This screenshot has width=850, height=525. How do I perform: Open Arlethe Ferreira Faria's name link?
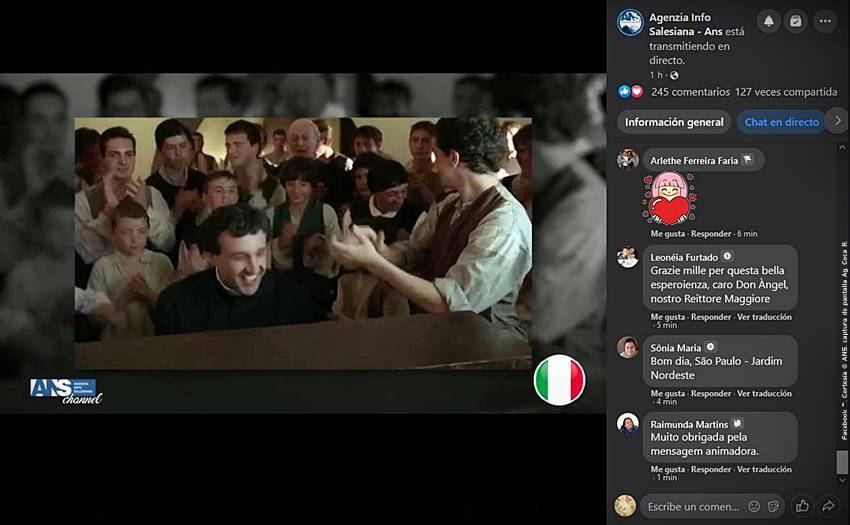[x=694, y=161]
